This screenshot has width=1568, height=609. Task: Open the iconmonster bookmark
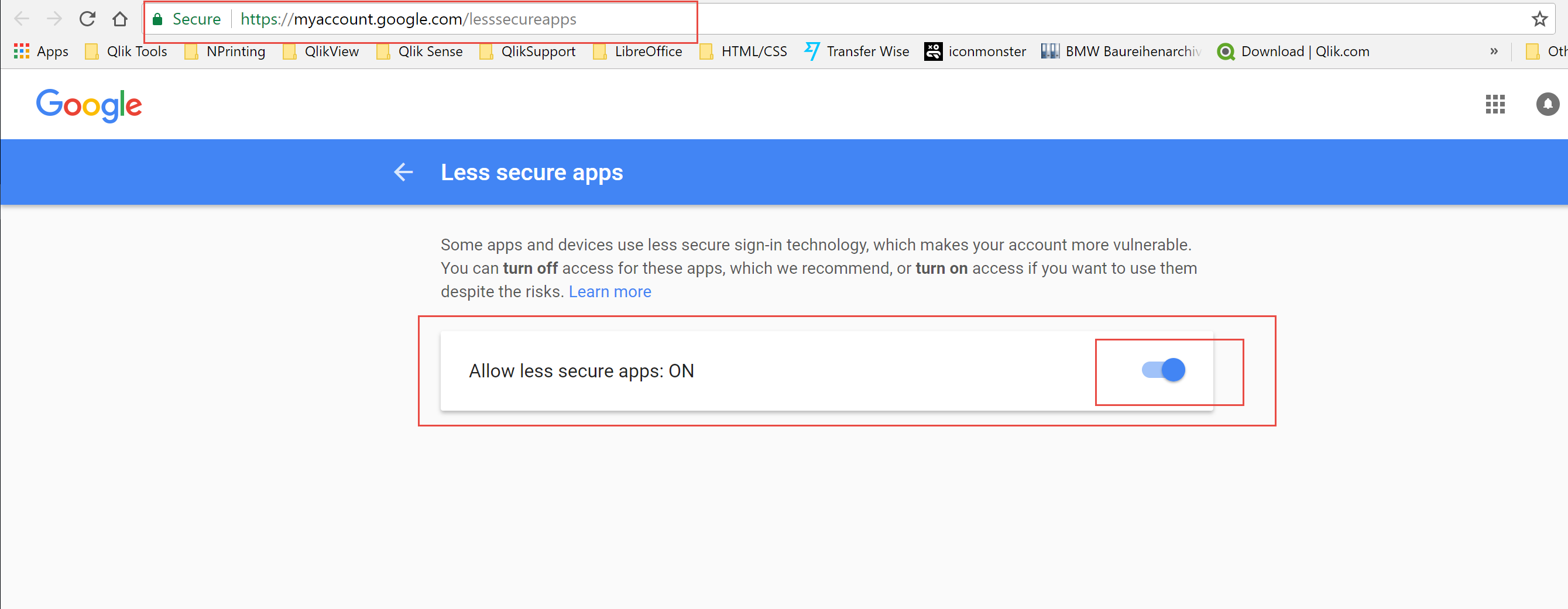pyautogui.click(x=975, y=51)
